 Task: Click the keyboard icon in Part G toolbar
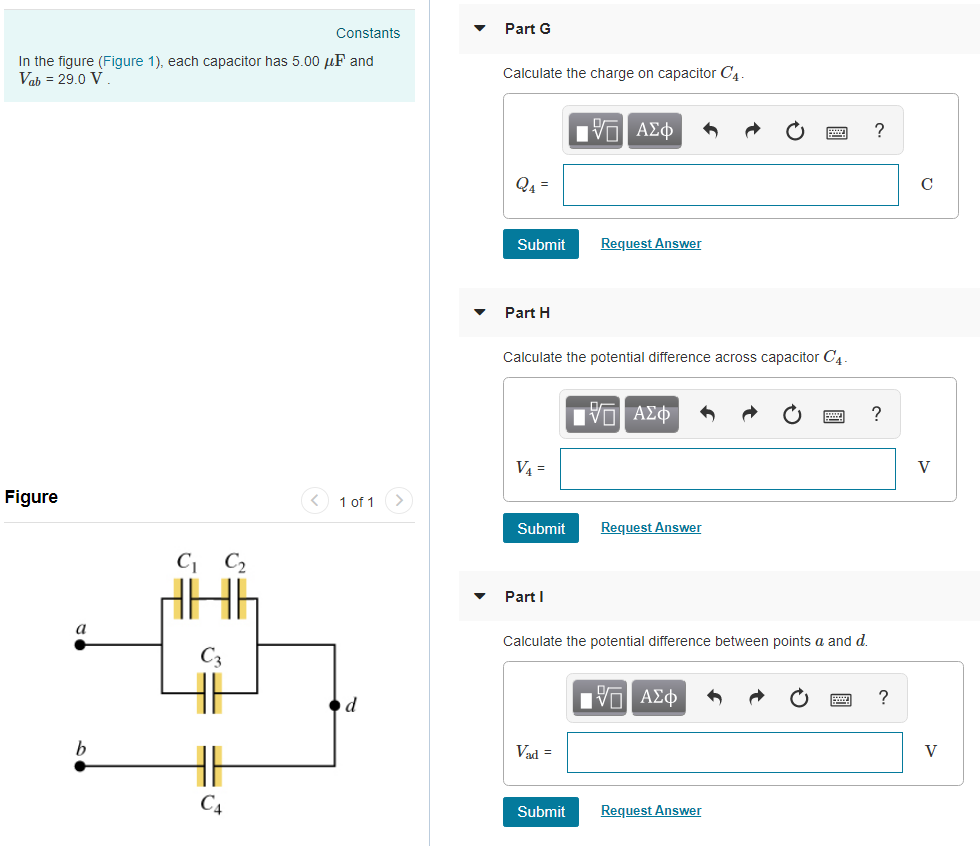tap(837, 131)
